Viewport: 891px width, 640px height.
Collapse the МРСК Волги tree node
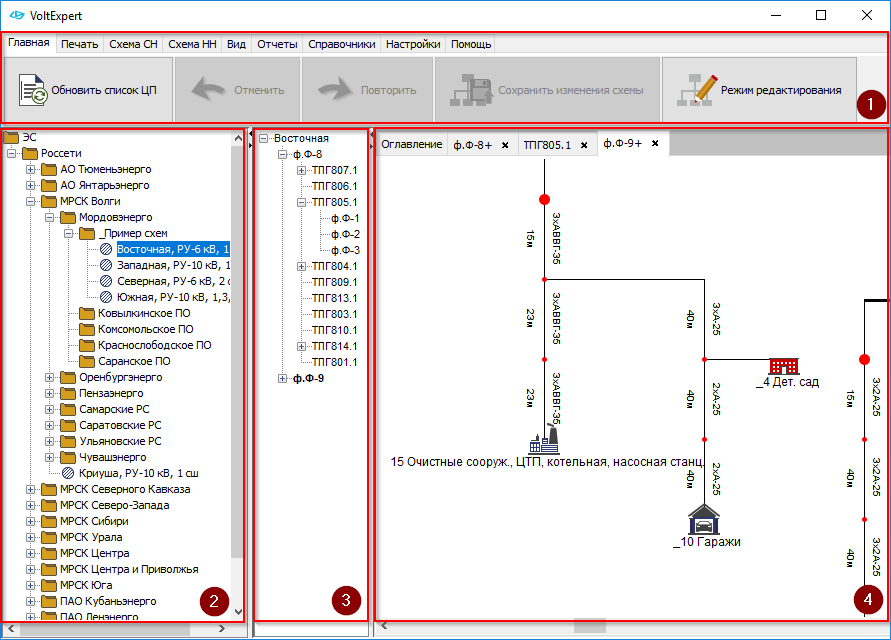point(31,201)
